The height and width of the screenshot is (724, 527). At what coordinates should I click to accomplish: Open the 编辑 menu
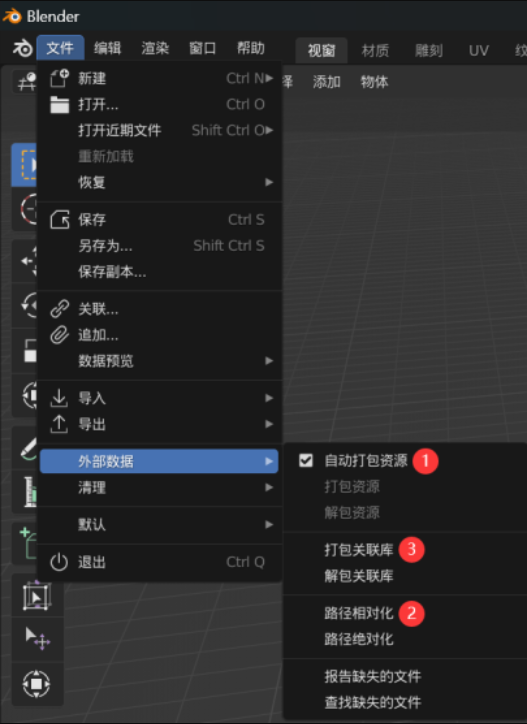(x=108, y=48)
